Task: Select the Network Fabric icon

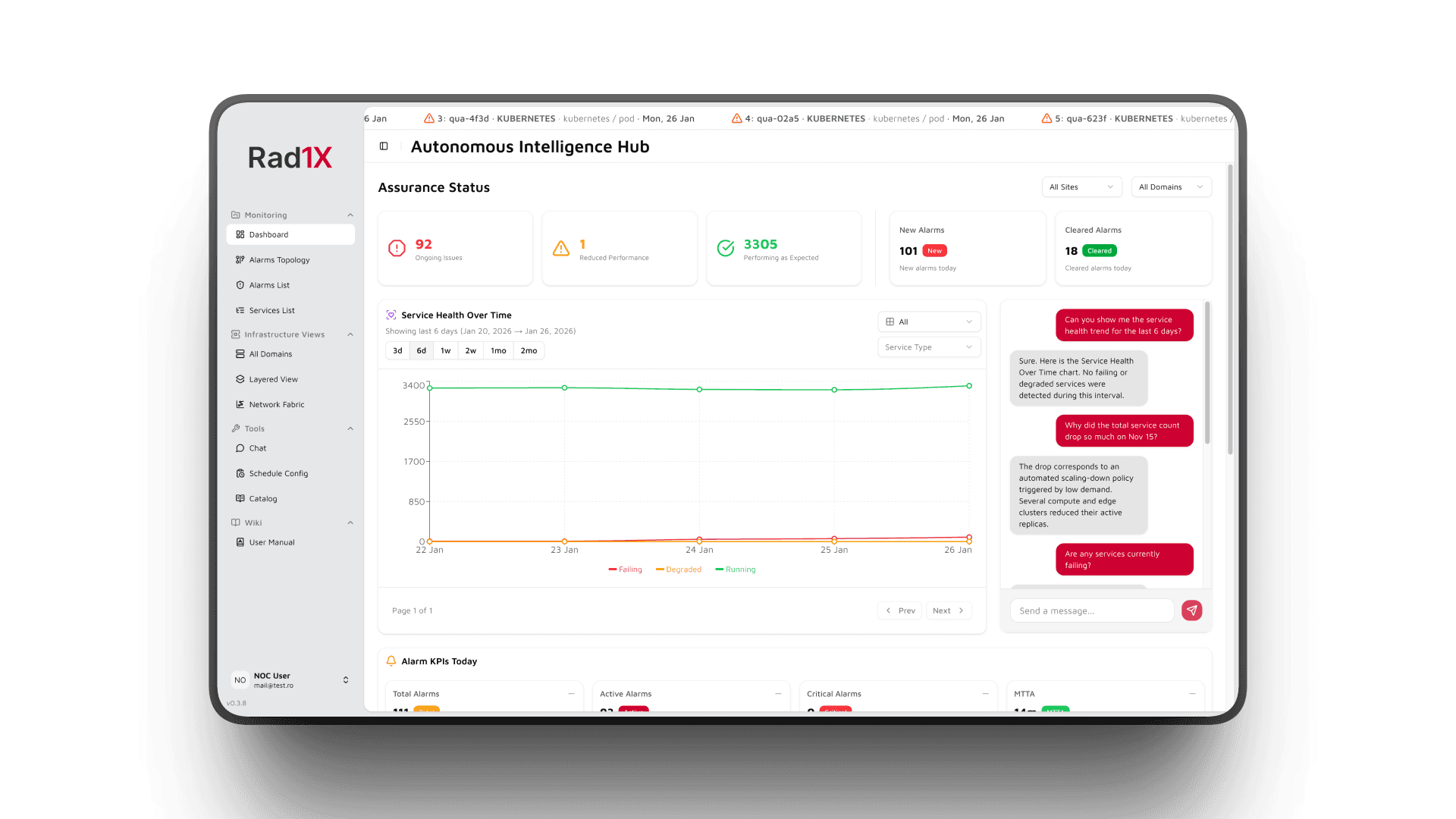Action: pyautogui.click(x=240, y=404)
